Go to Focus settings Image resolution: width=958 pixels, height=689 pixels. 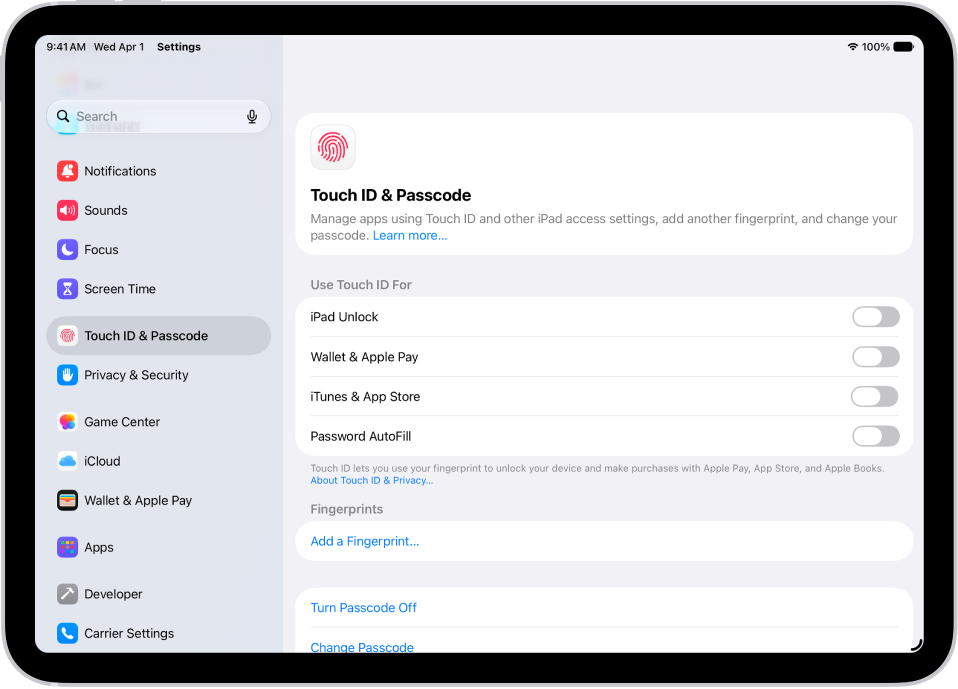159,249
